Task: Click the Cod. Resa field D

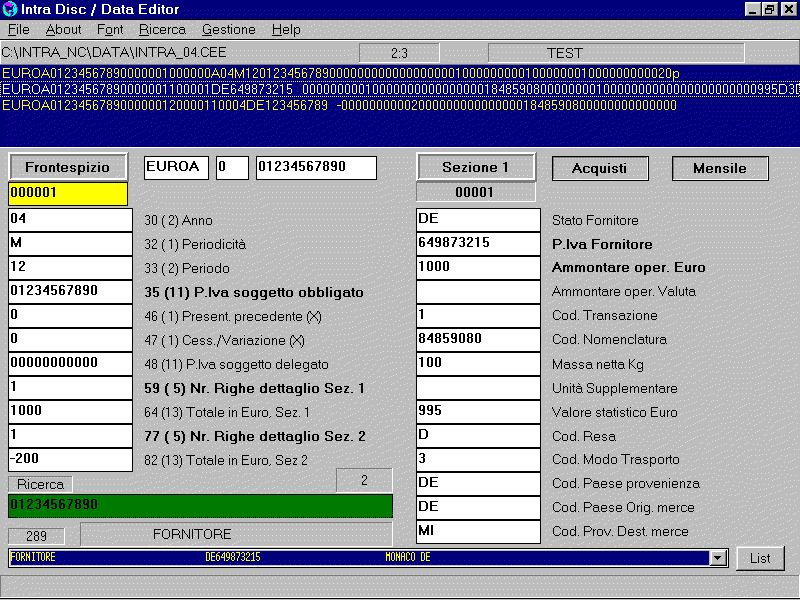Action: click(478, 435)
